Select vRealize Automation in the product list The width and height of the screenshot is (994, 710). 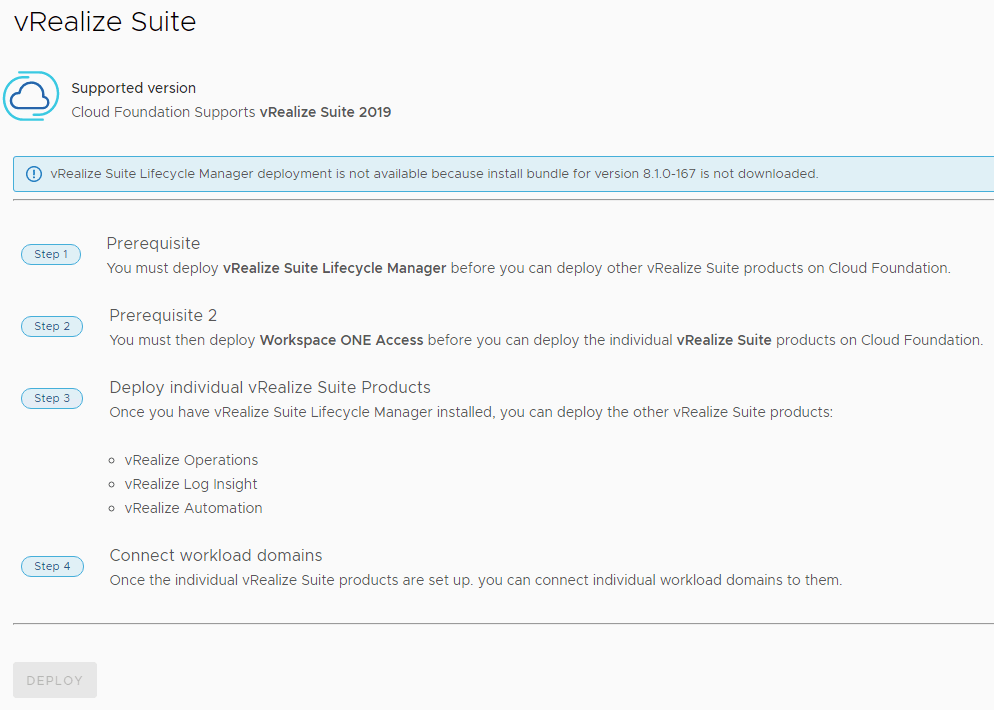coord(193,509)
